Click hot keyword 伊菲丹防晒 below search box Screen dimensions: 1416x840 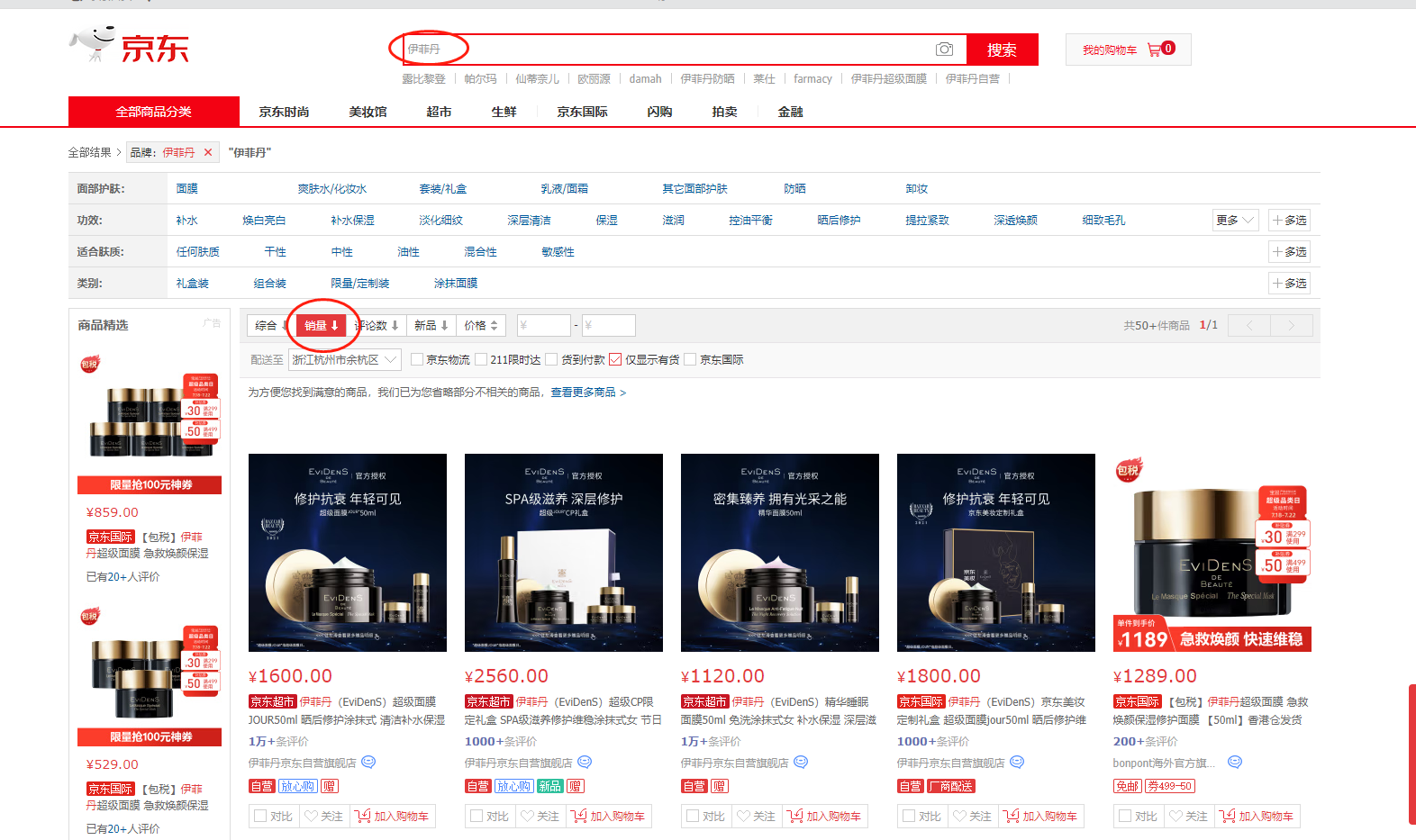[708, 79]
